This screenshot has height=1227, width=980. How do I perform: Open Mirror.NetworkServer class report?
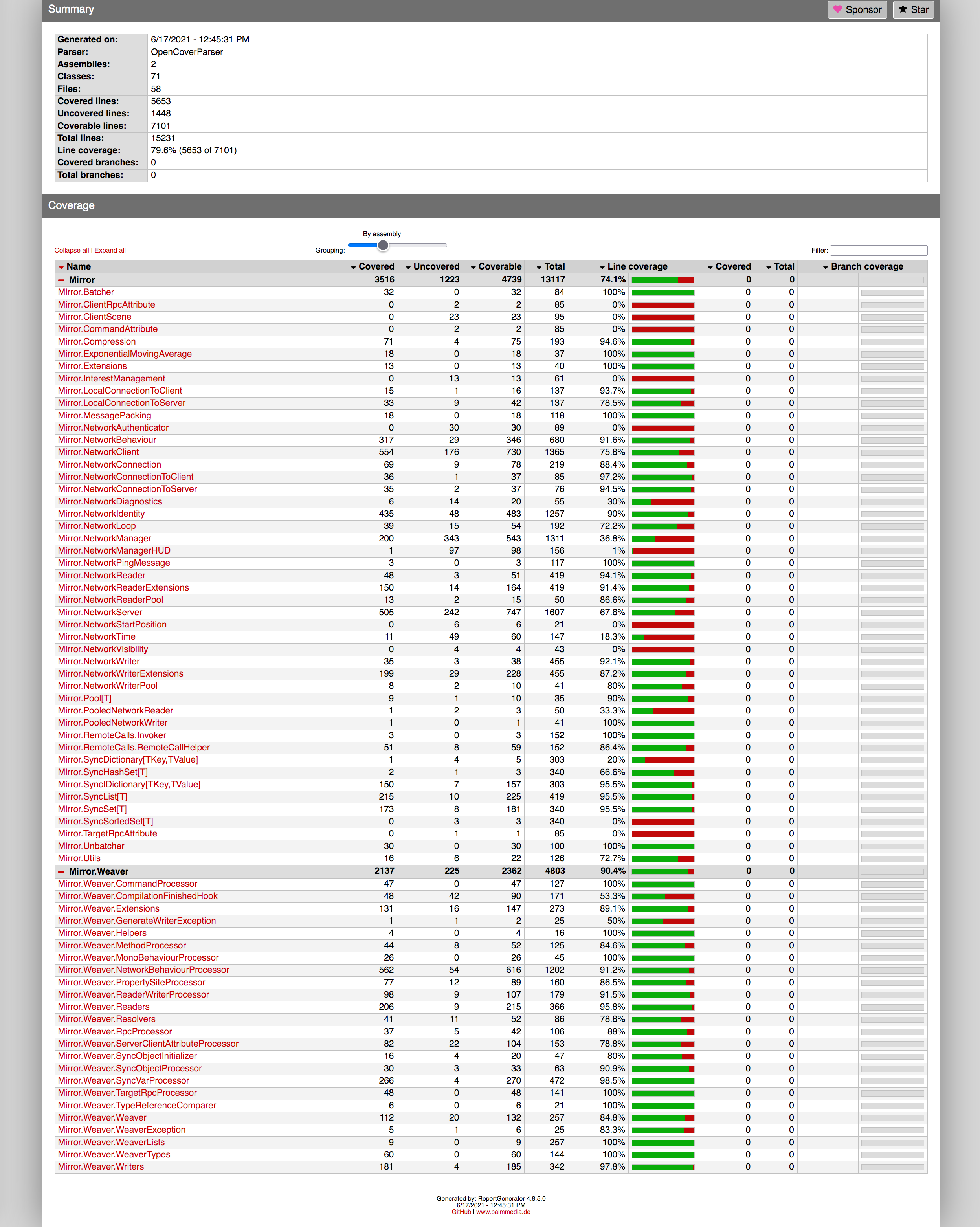(99, 613)
